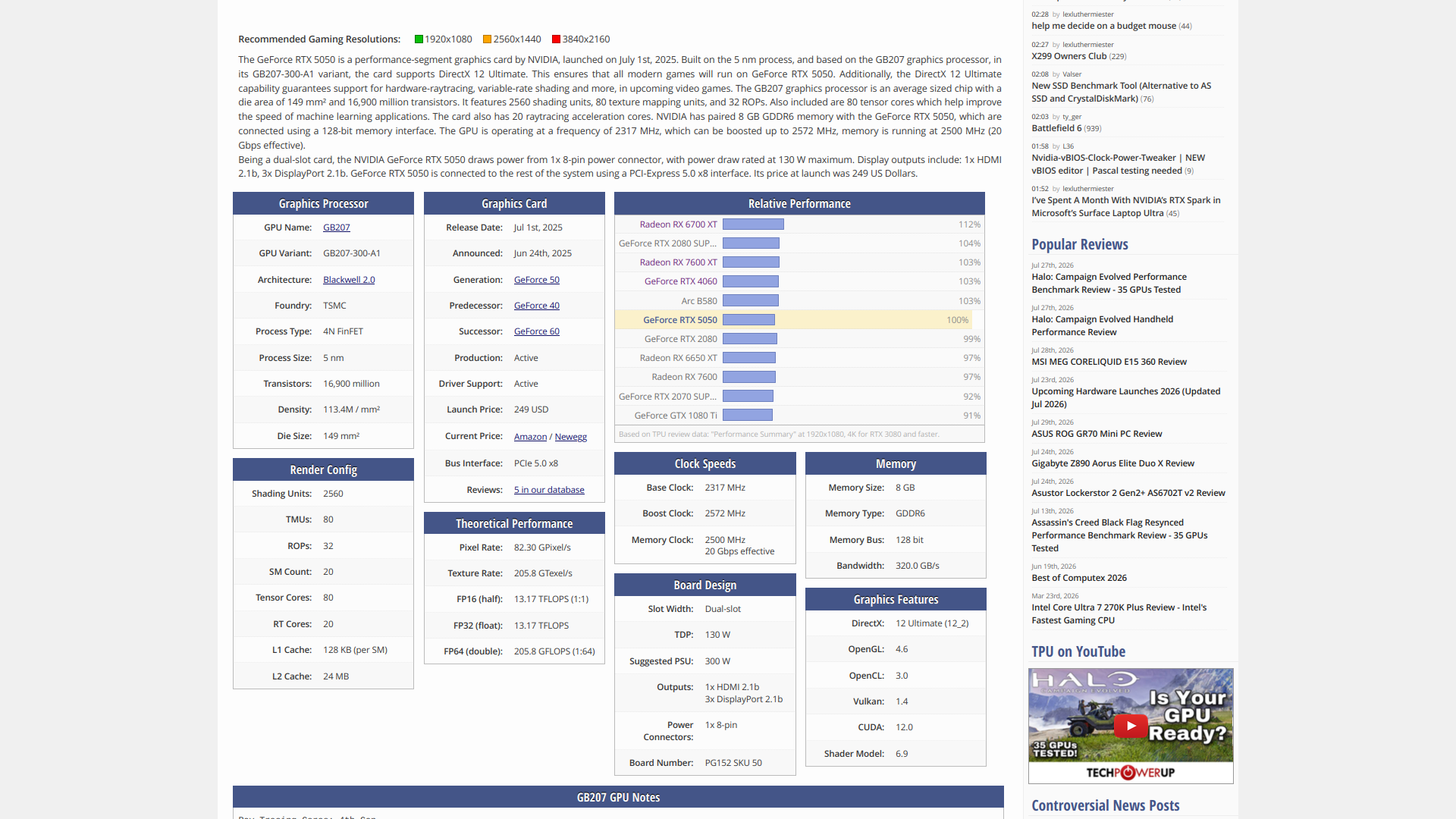This screenshot has width=1456, height=819.
Task: Click the 16,900 million transistors value
Action: (x=351, y=384)
